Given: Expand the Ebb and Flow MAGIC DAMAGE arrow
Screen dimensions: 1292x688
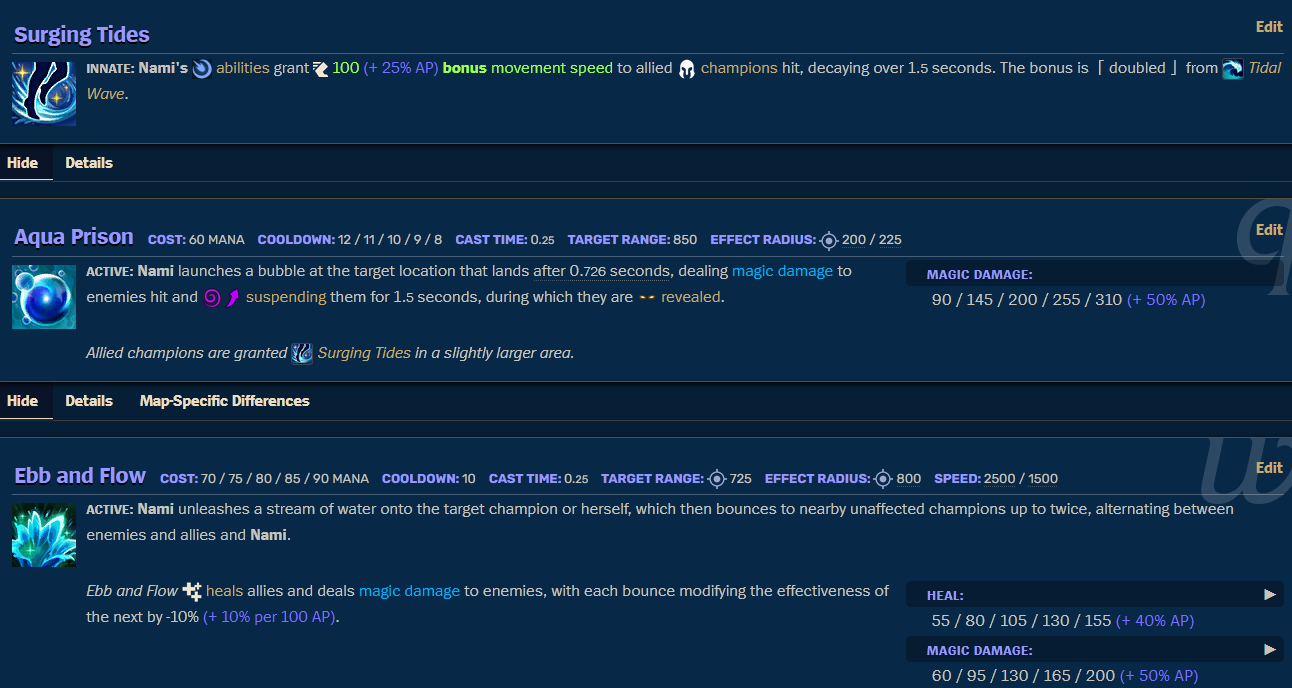Looking at the screenshot, I should click(x=1270, y=650).
